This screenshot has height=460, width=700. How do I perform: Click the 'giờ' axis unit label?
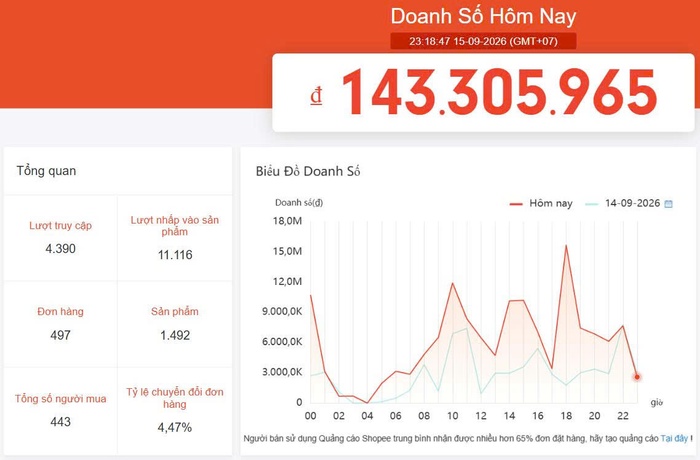click(x=656, y=402)
